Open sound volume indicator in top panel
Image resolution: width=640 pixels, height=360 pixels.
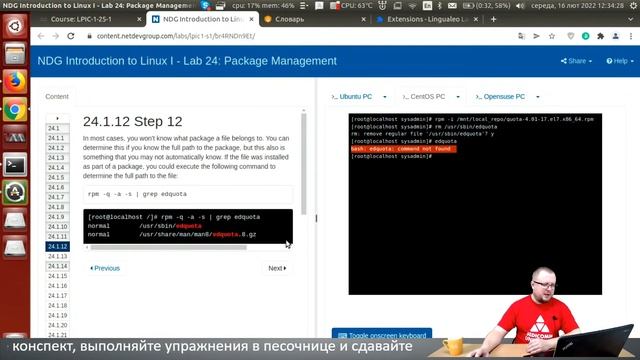tap(520, 5)
